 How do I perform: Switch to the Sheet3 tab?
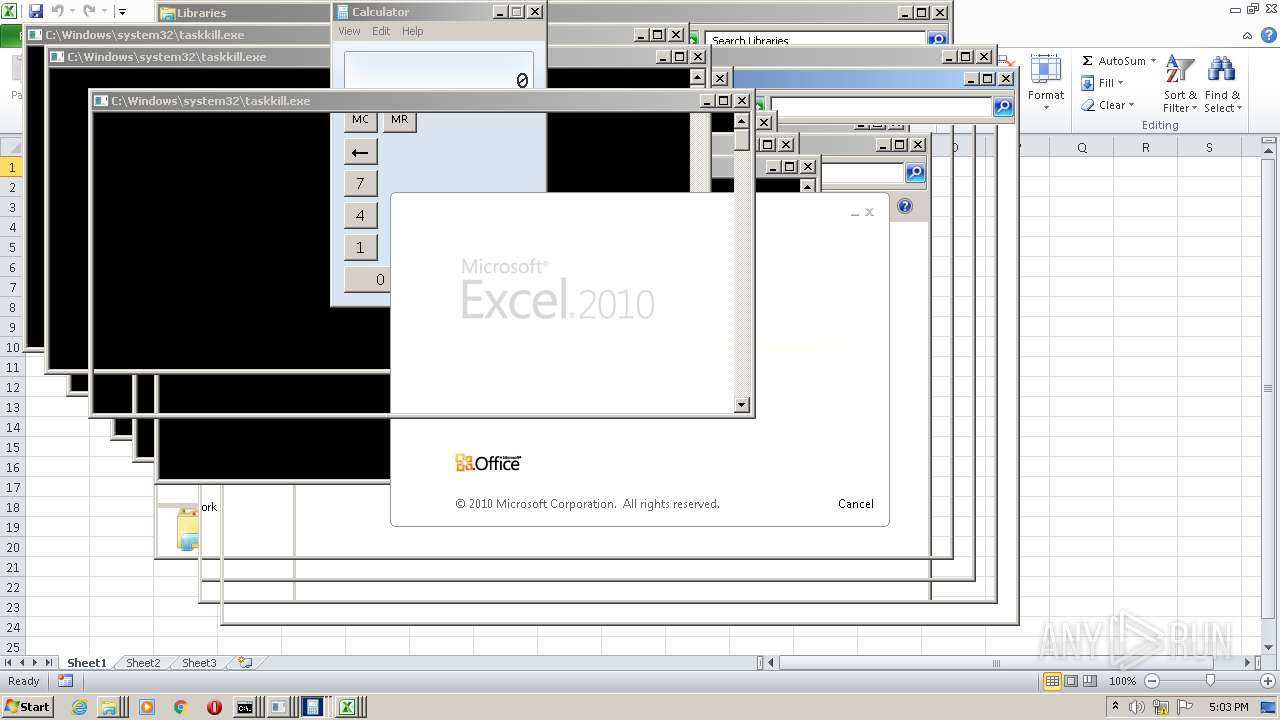click(199, 663)
